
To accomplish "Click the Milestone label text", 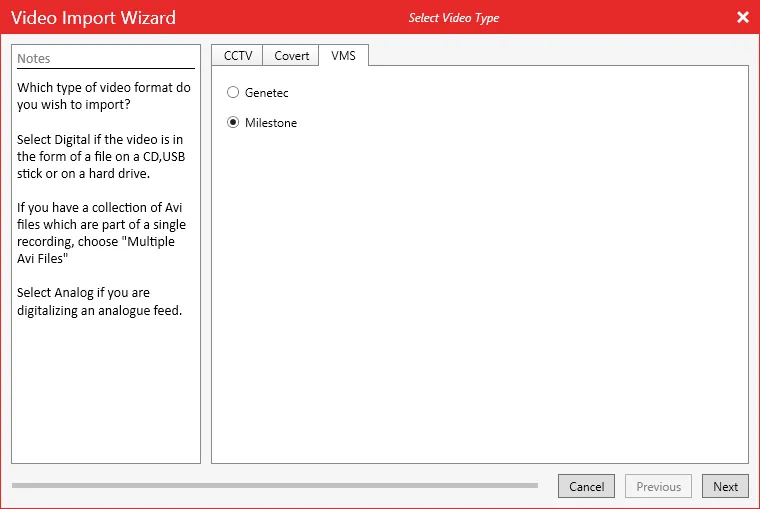I will pyautogui.click(x=271, y=123).
